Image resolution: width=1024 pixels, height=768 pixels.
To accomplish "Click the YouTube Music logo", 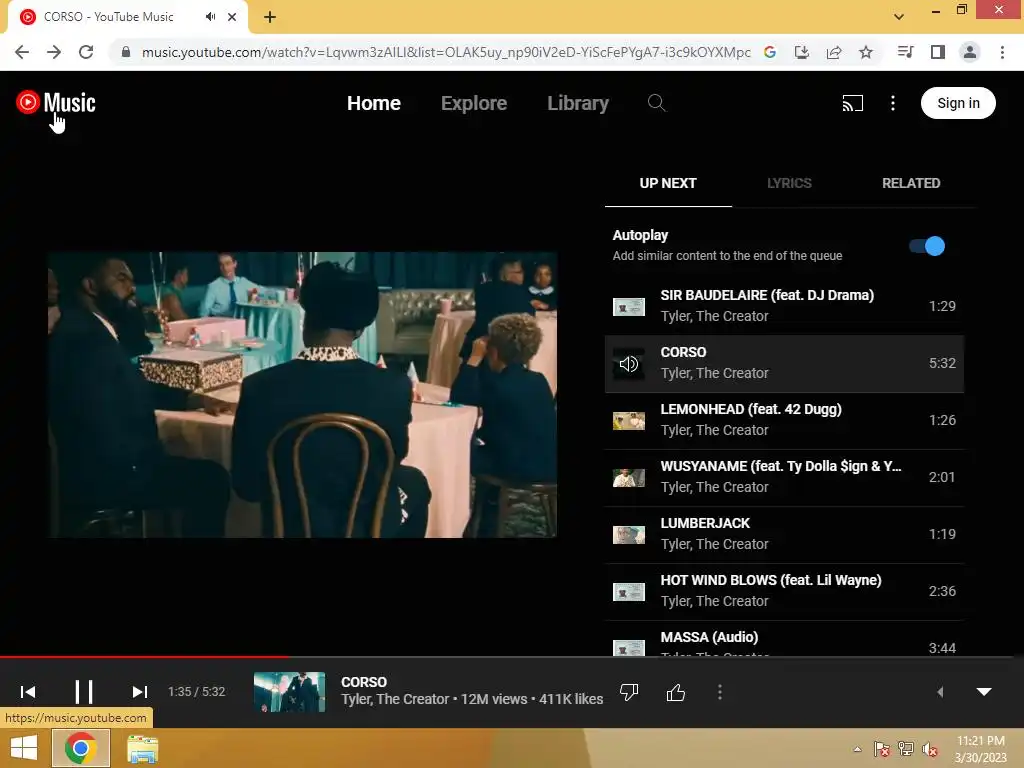I will pos(56,103).
